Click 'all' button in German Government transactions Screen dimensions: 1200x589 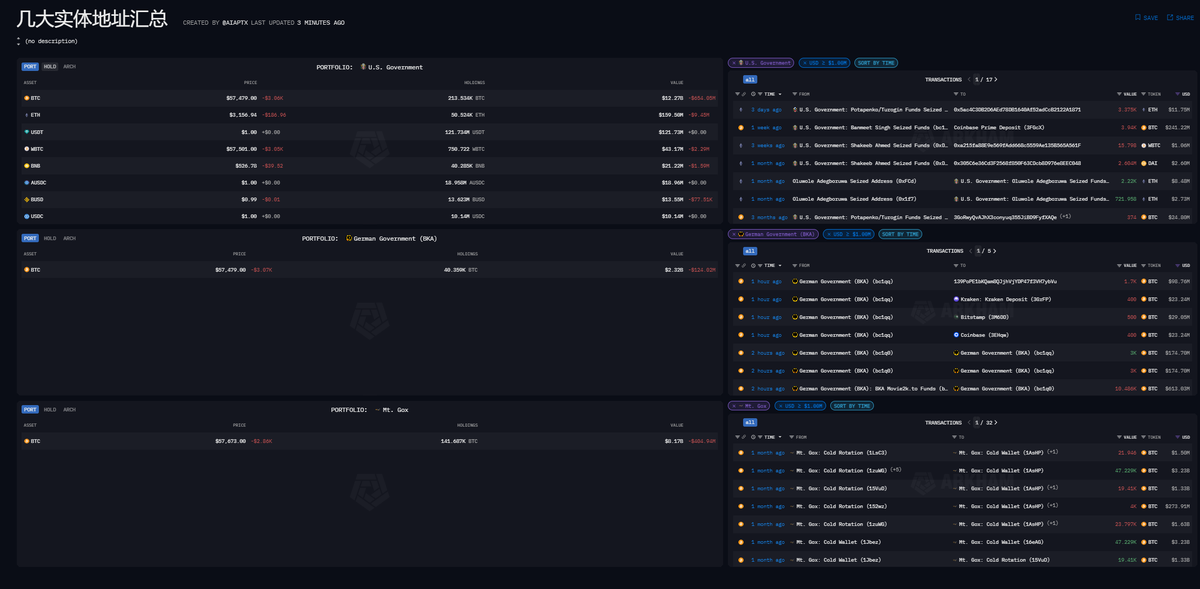750,251
